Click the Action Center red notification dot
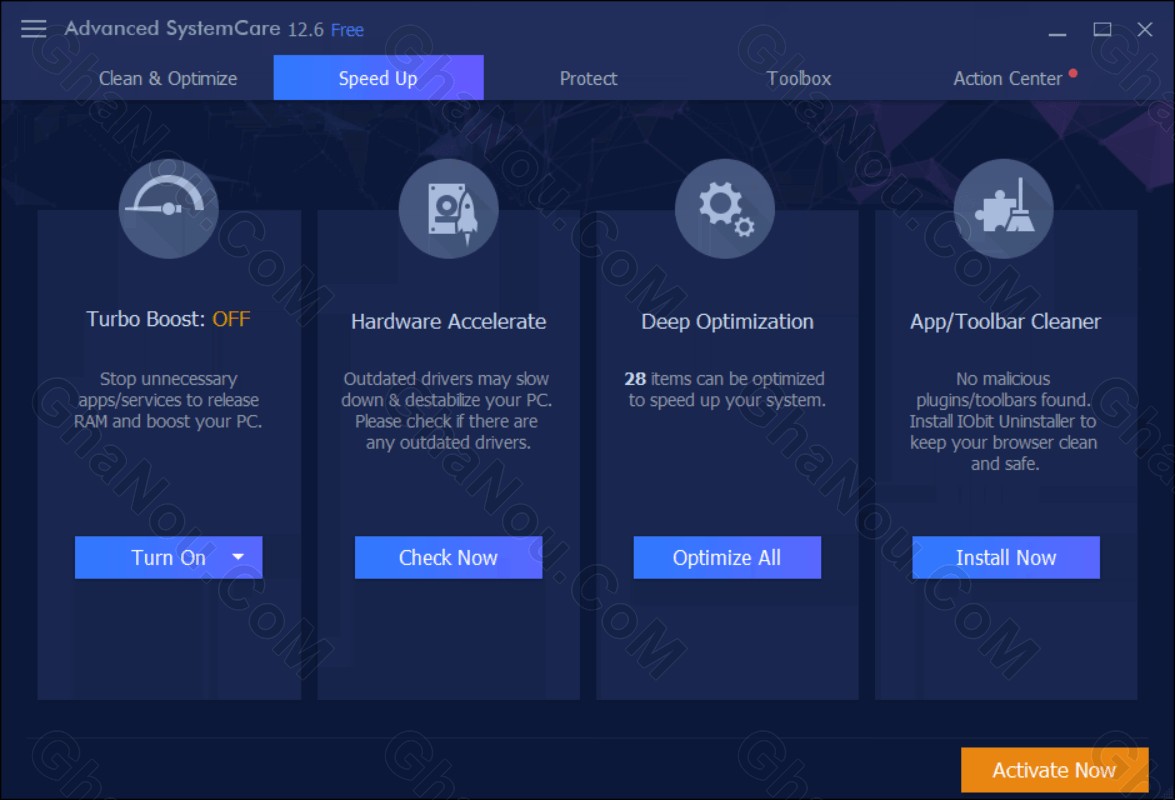Image resolution: width=1175 pixels, height=800 pixels. coord(1073,73)
